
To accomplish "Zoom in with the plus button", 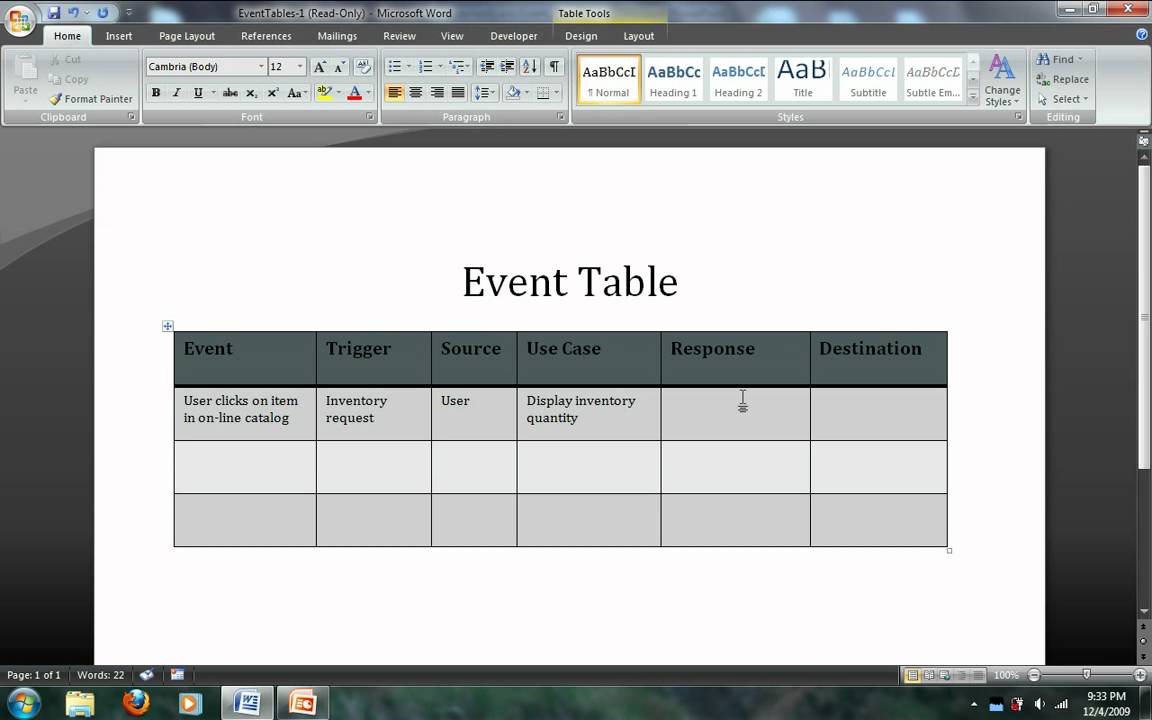I will coord(1140,675).
